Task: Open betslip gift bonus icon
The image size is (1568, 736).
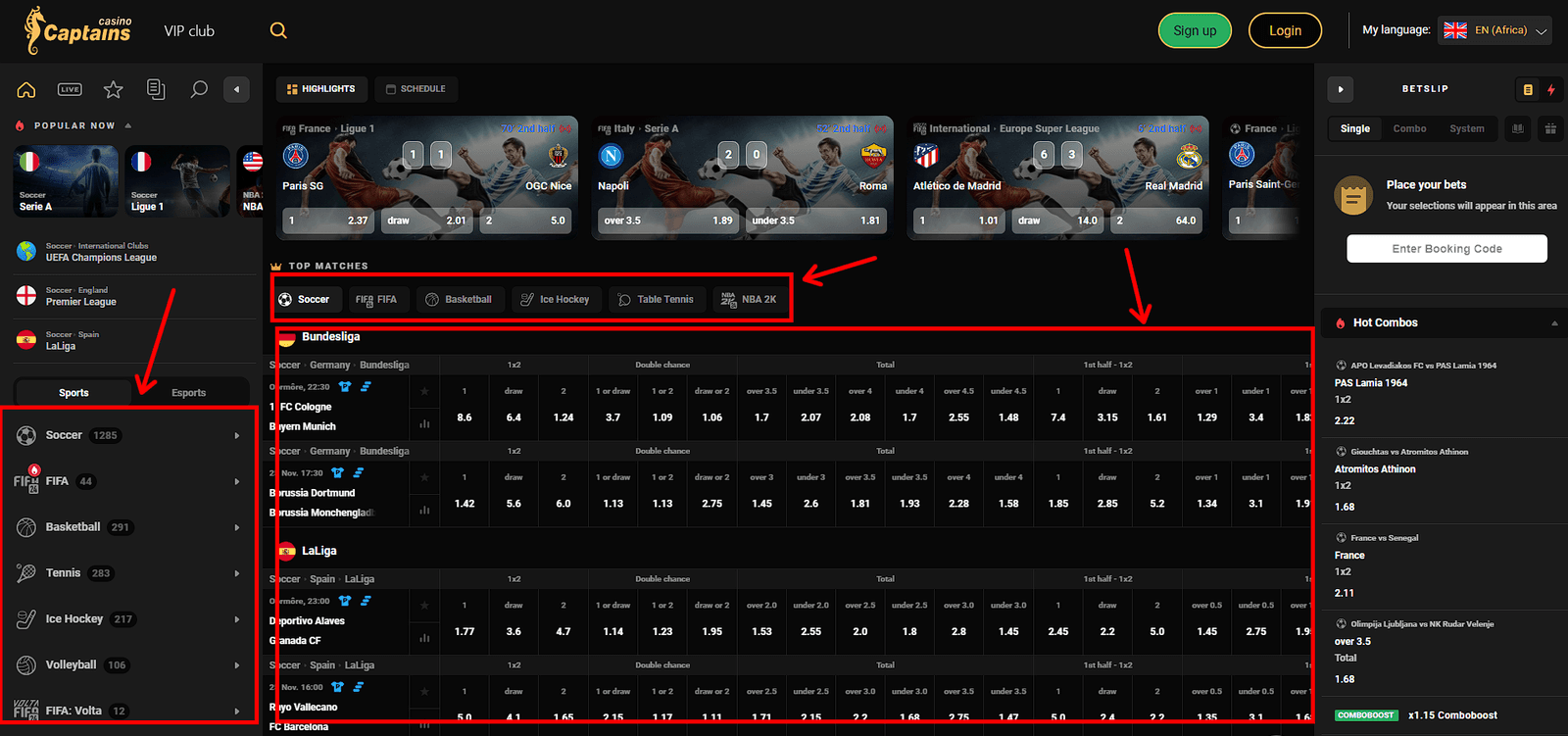Action: (1550, 128)
